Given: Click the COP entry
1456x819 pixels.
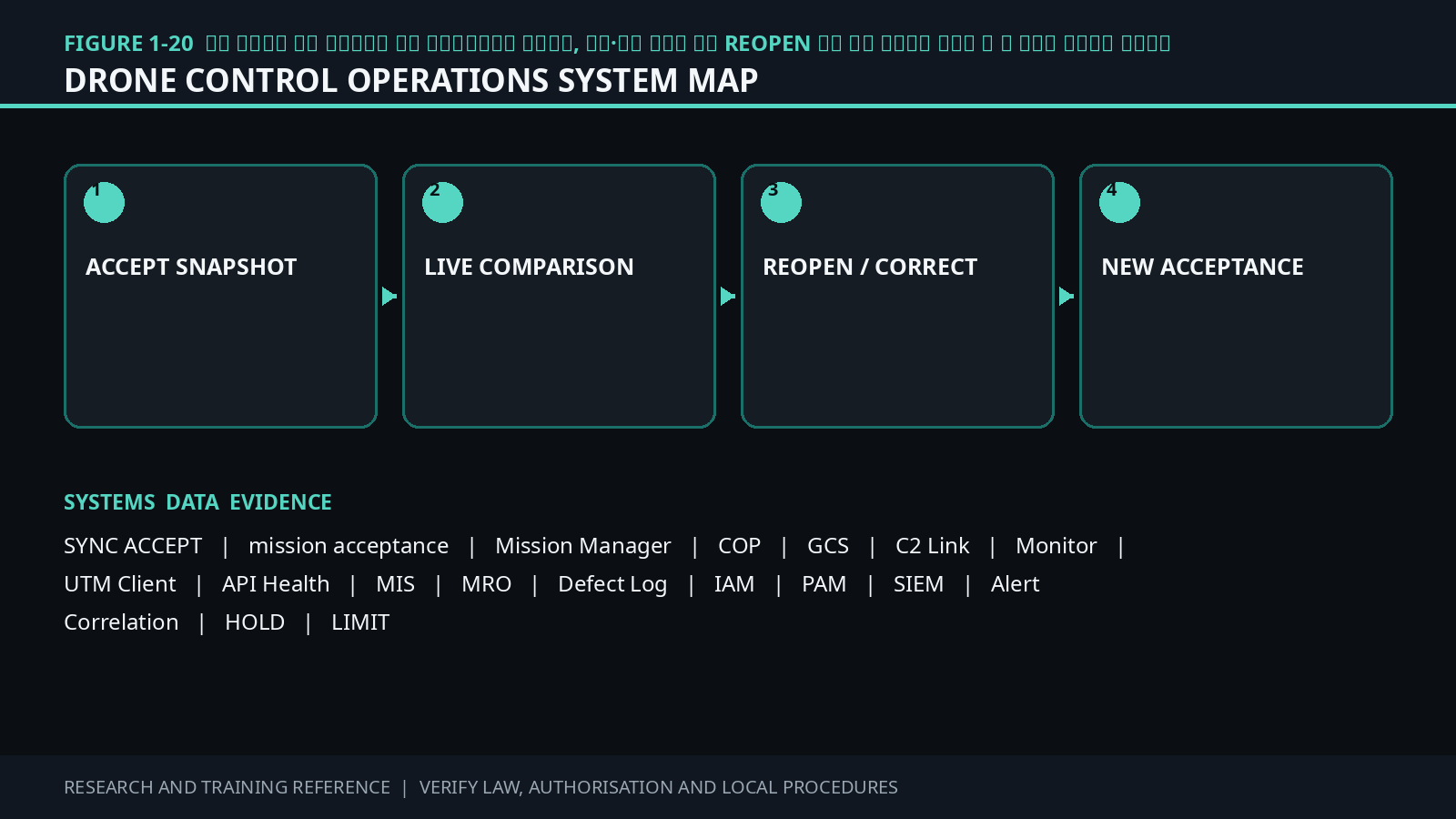Looking at the screenshot, I should [739, 546].
